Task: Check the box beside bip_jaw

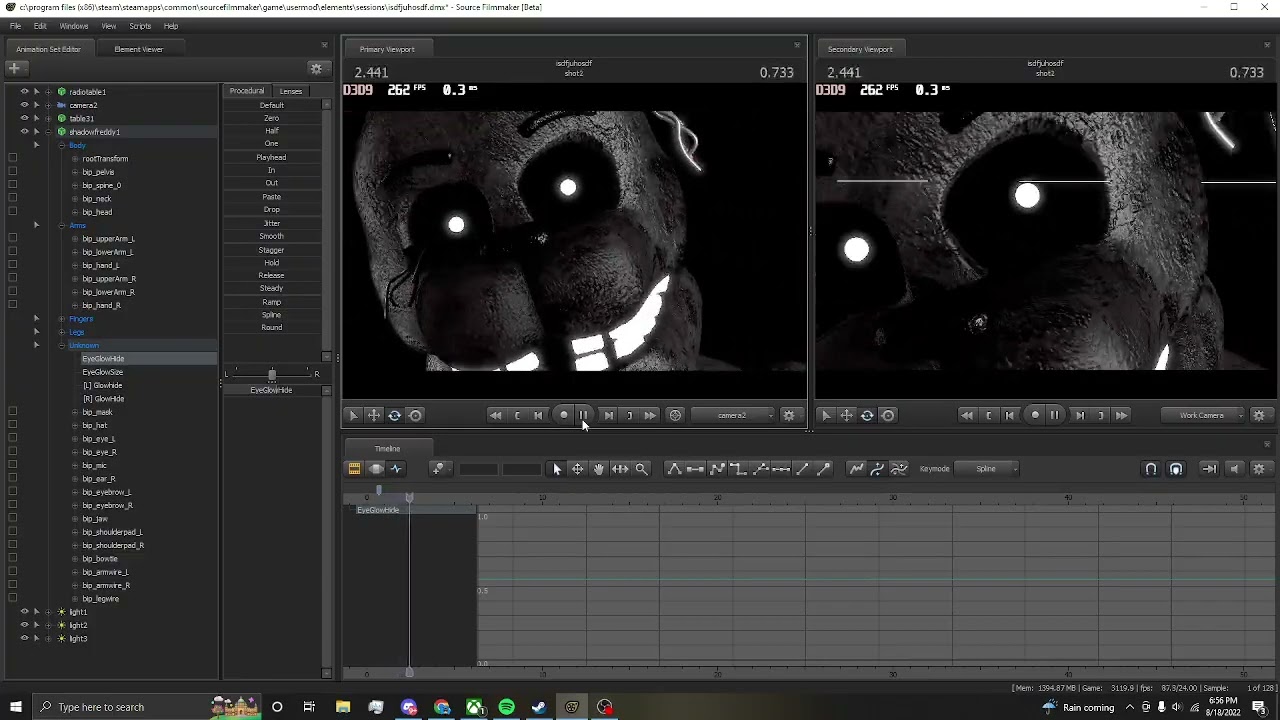Action: (12, 519)
